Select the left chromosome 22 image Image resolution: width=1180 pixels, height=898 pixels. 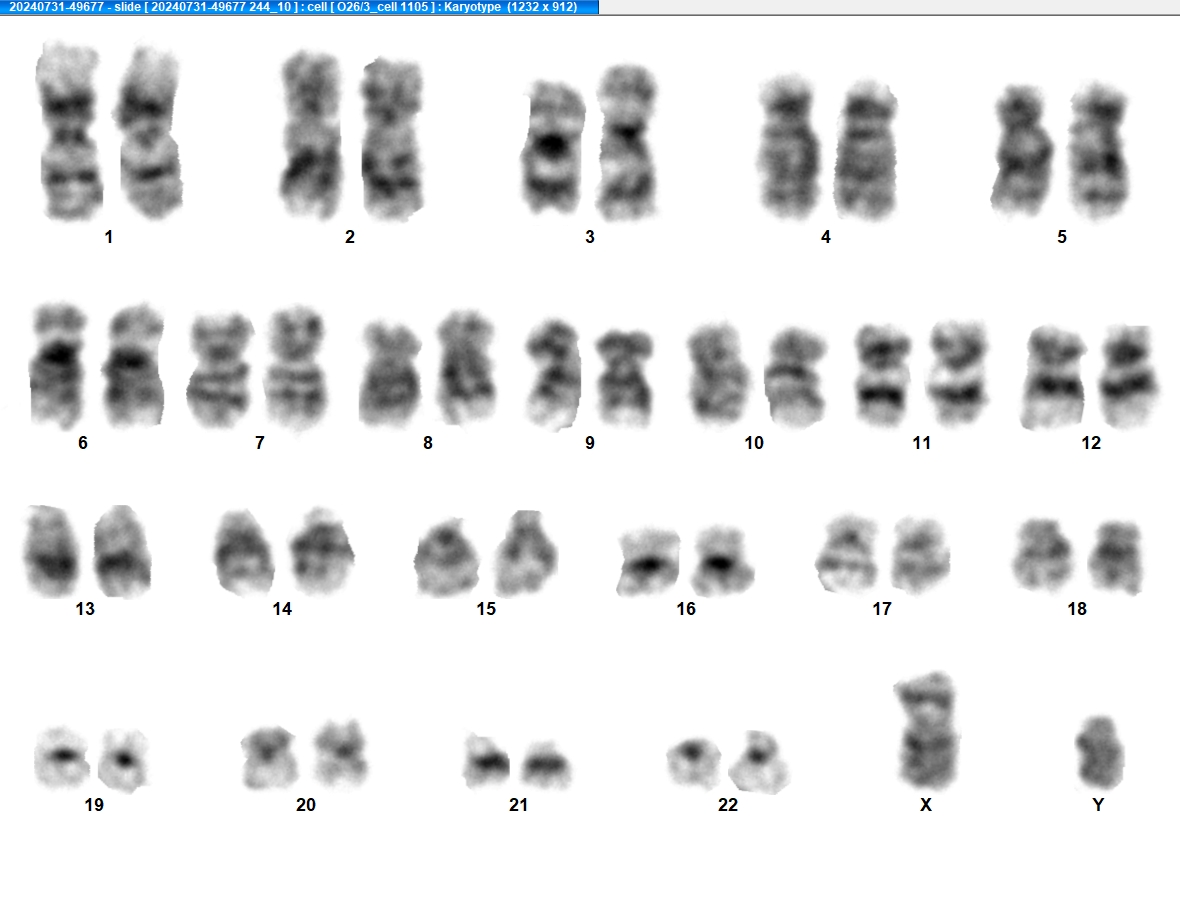[x=693, y=763]
